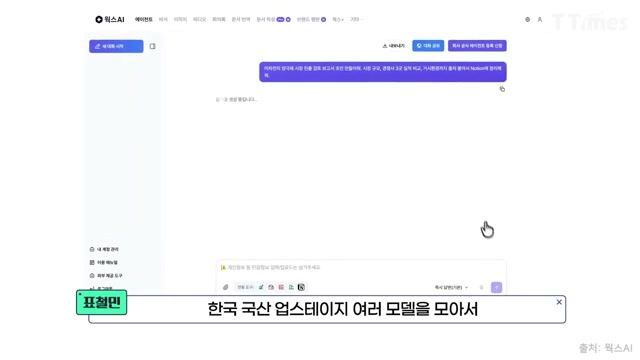Viewport: 640px width, 360px height.
Task: Select the Notion connected tool icon
Action: click(301, 287)
